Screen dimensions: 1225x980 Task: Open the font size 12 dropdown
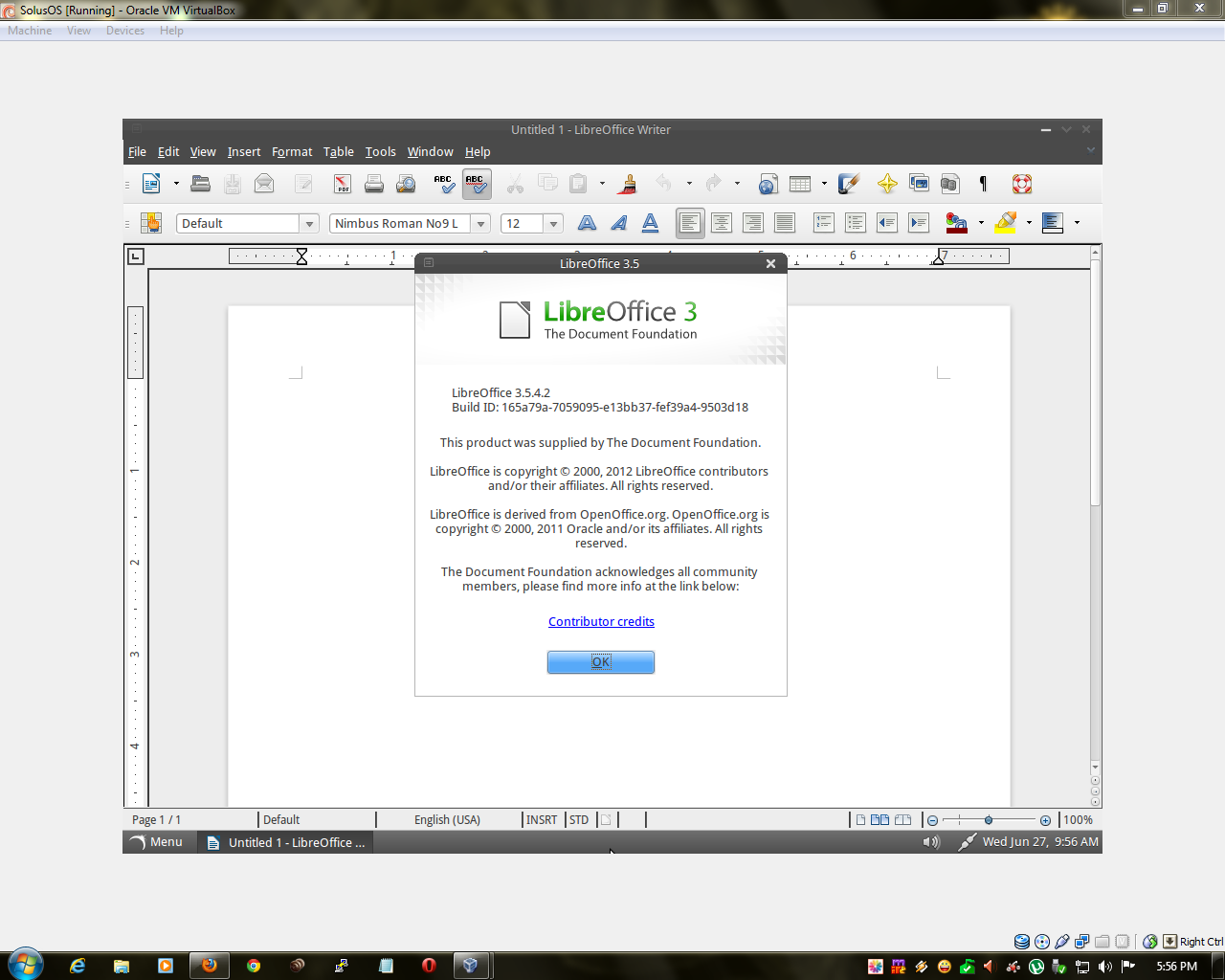click(553, 223)
